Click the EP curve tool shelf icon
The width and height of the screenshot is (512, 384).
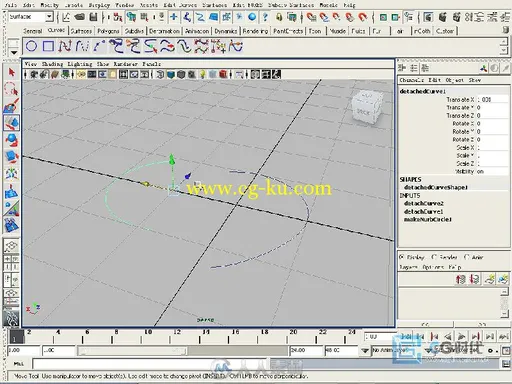point(82,46)
